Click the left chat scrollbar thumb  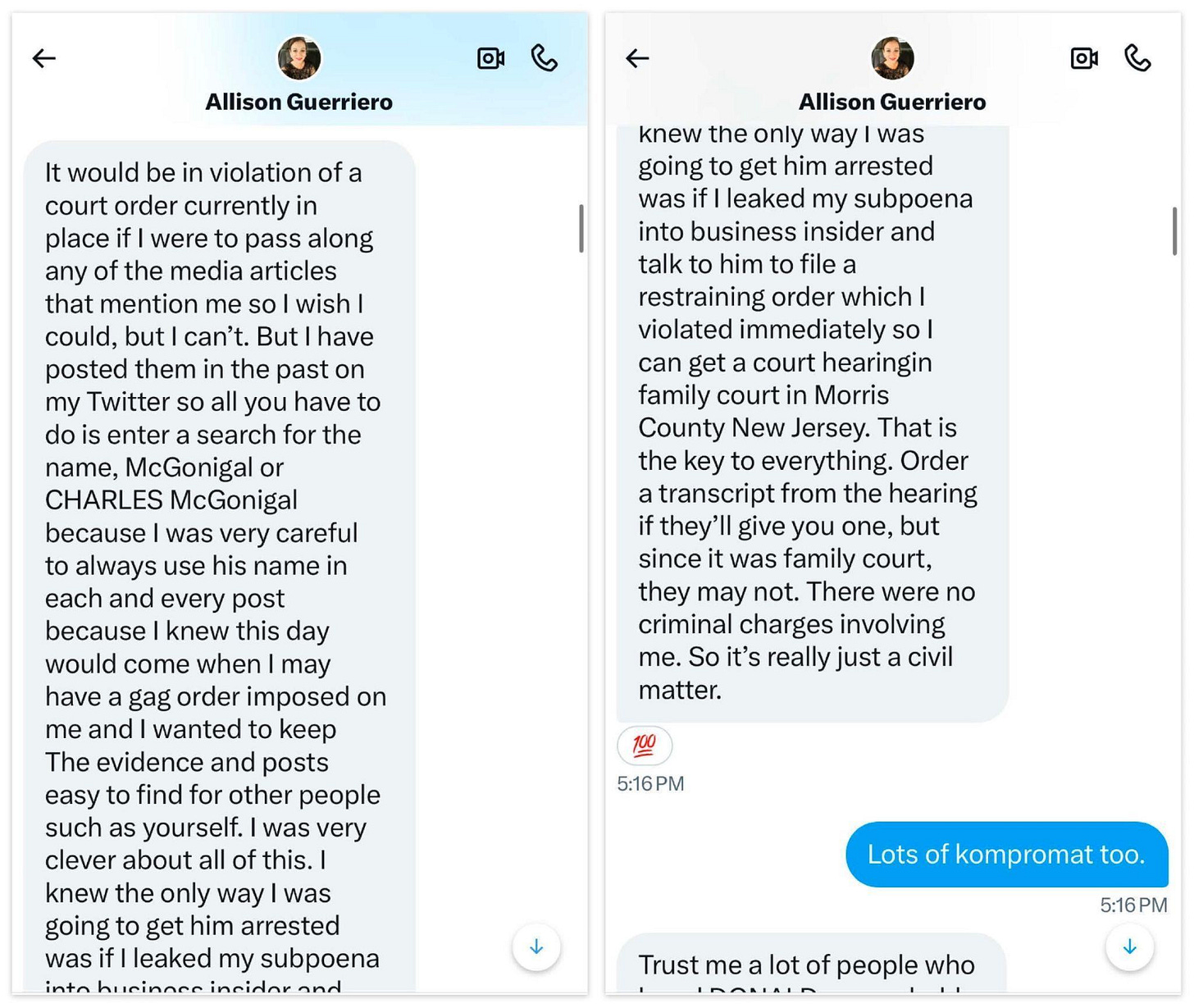(581, 228)
